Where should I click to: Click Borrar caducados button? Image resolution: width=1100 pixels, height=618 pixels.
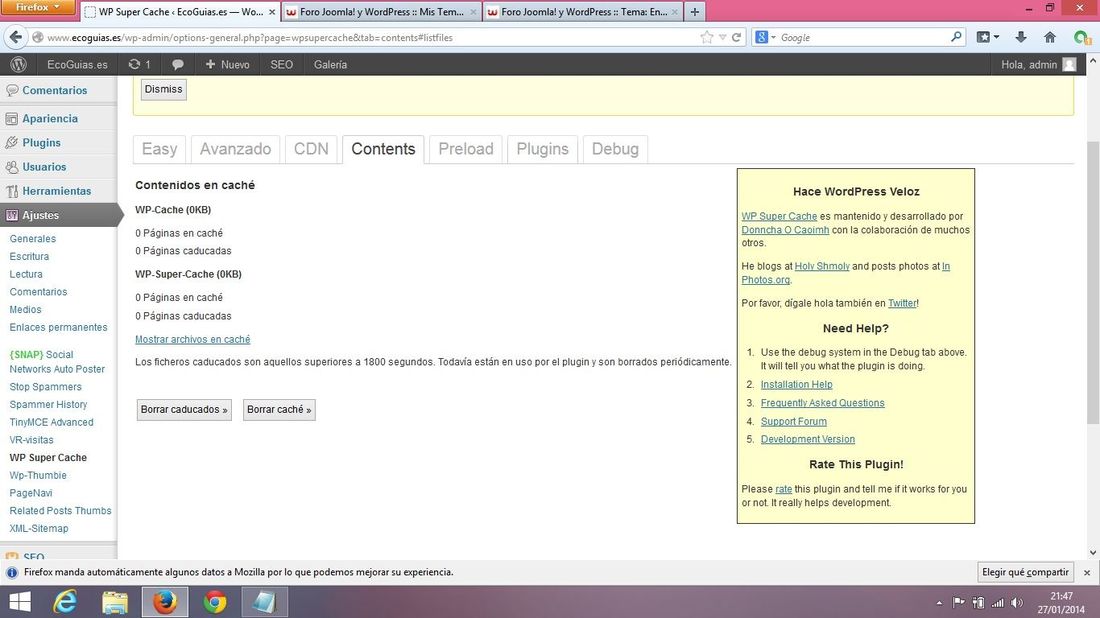(x=184, y=410)
